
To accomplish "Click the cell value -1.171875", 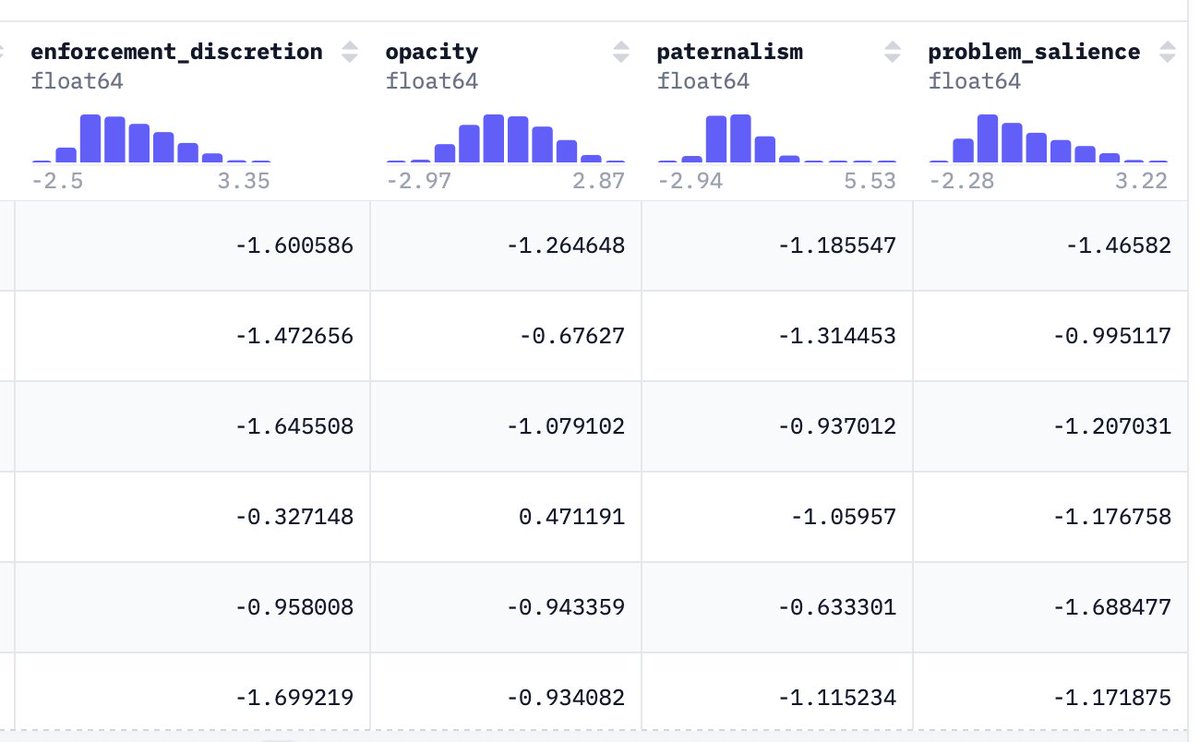I will pyautogui.click(x=1112, y=698).
